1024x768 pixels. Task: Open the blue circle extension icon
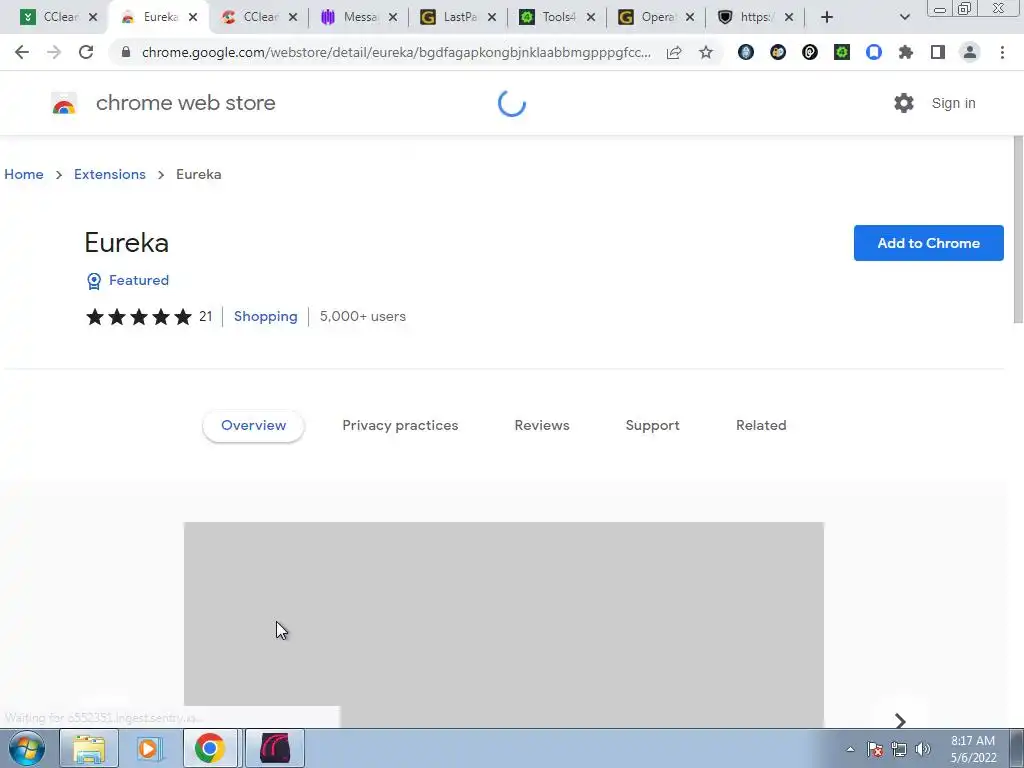(x=874, y=52)
